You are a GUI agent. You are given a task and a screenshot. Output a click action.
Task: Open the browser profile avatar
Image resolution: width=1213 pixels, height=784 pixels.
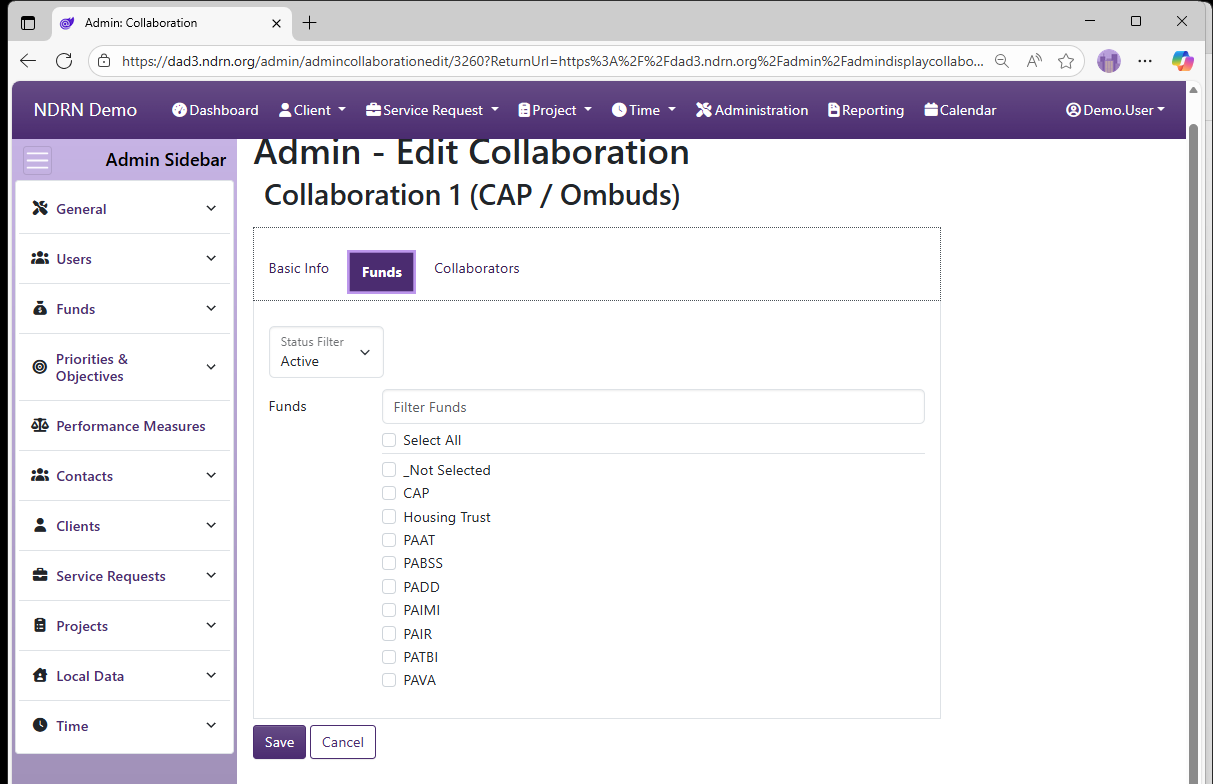click(x=1109, y=61)
